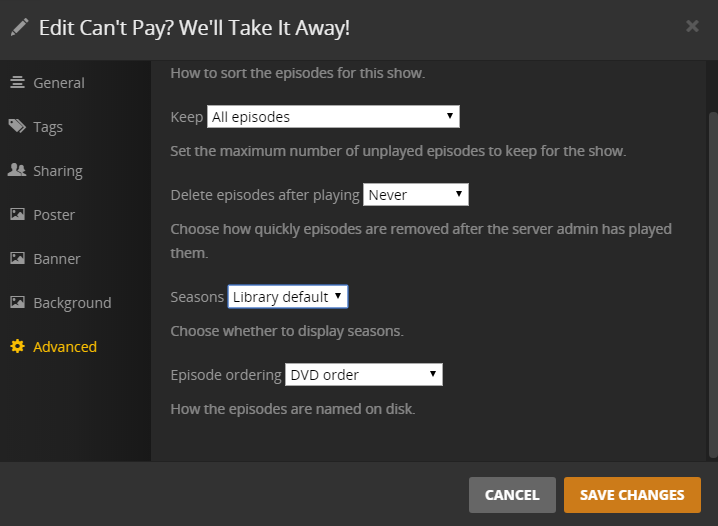Click the Banner image icon
Image resolution: width=718 pixels, height=526 pixels.
pyautogui.click(x=17, y=259)
